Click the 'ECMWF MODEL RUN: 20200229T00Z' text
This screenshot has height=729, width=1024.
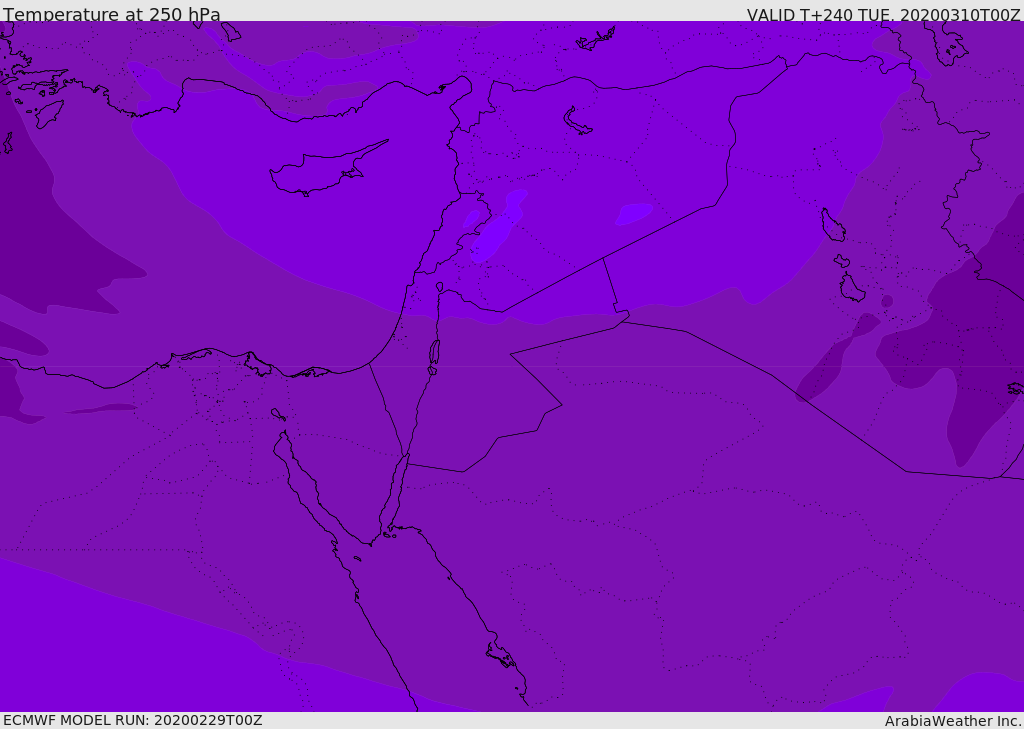[x=133, y=720]
